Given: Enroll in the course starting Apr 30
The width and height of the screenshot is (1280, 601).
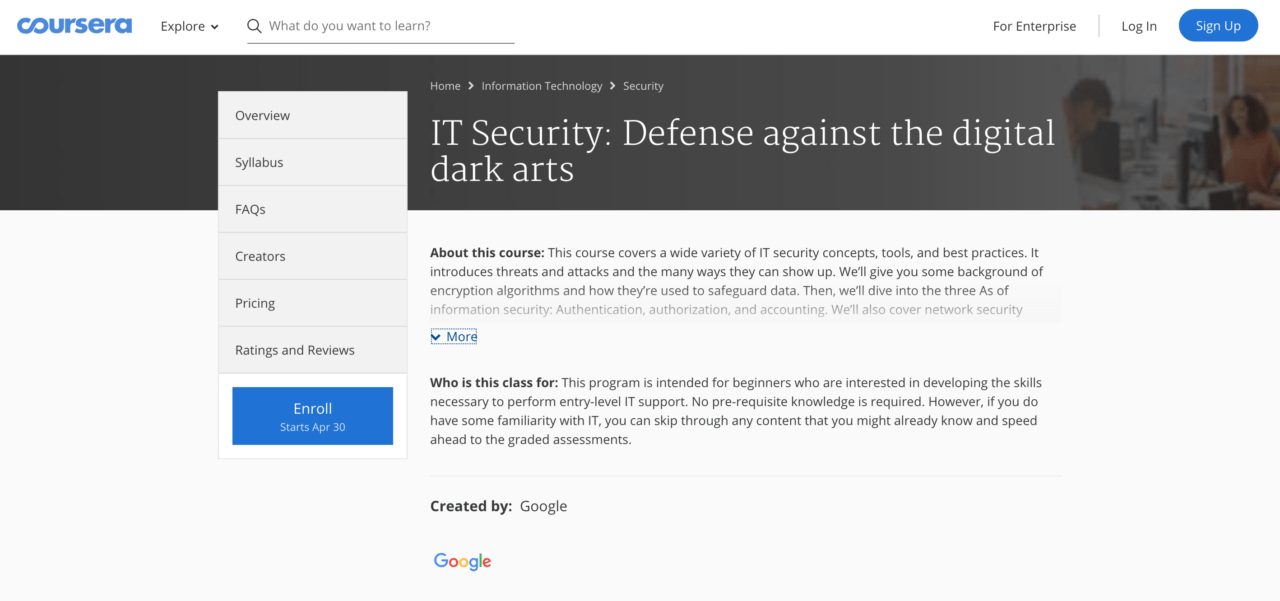Looking at the screenshot, I should pos(313,416).
